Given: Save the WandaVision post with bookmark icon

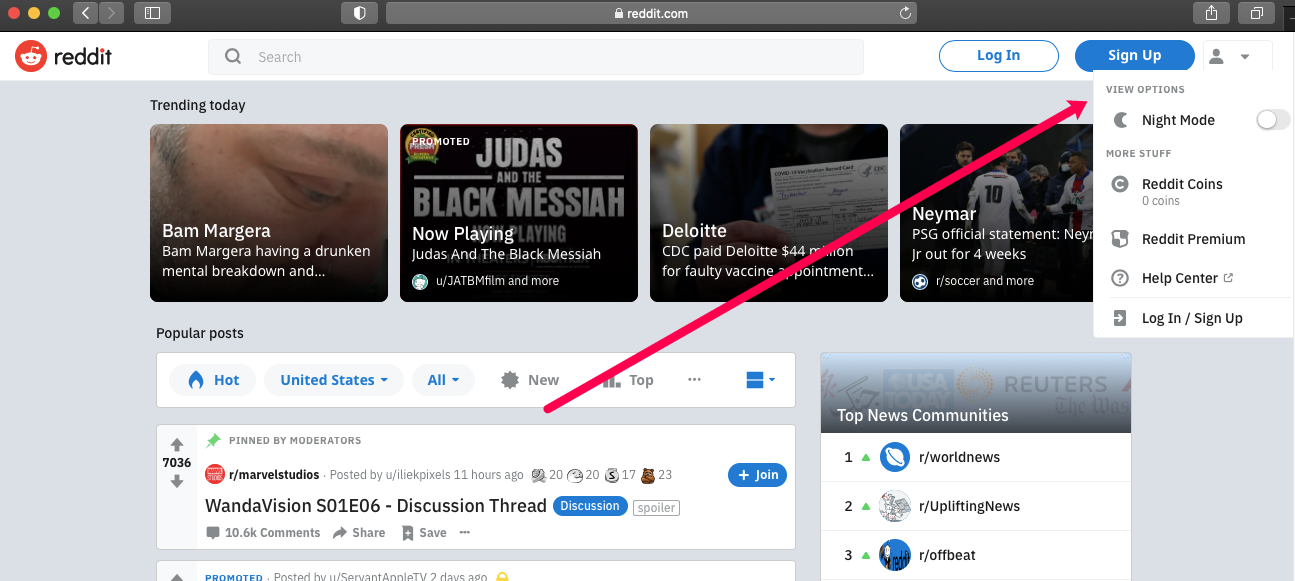Looking at the screenshot, I should click(x=408, y=532).
